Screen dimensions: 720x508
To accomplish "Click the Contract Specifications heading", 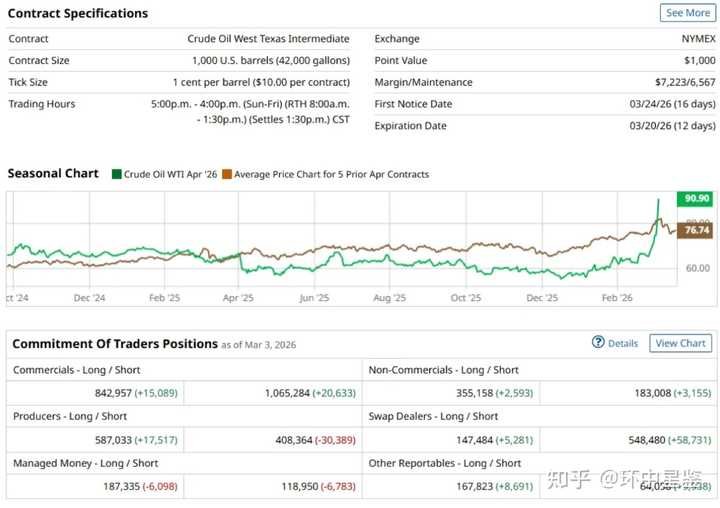I will [x=78, y=13].
